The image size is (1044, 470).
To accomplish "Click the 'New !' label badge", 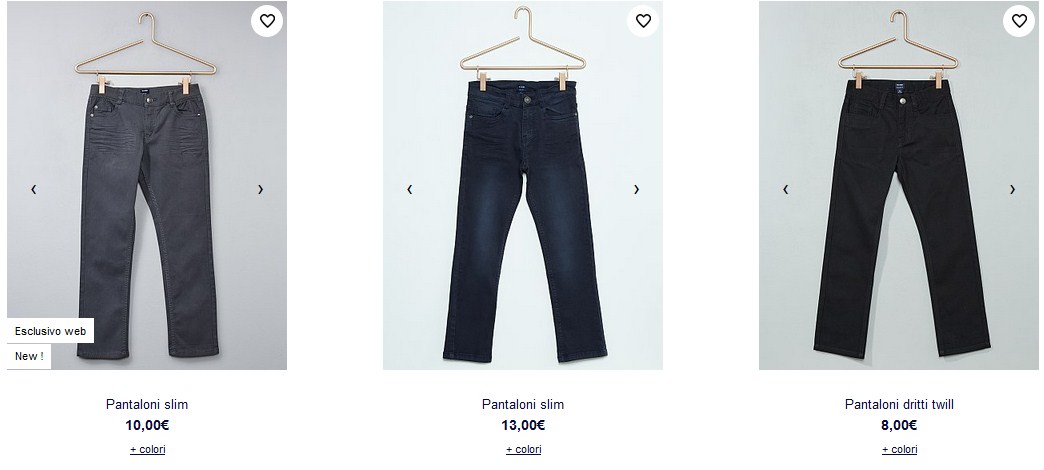I will (x=29, y=356).
